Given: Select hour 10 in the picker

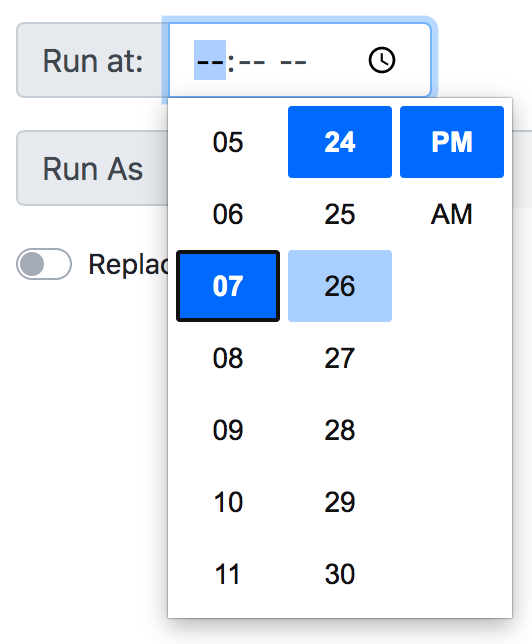Looking at the screenshot, I should [x=228, y=502].
